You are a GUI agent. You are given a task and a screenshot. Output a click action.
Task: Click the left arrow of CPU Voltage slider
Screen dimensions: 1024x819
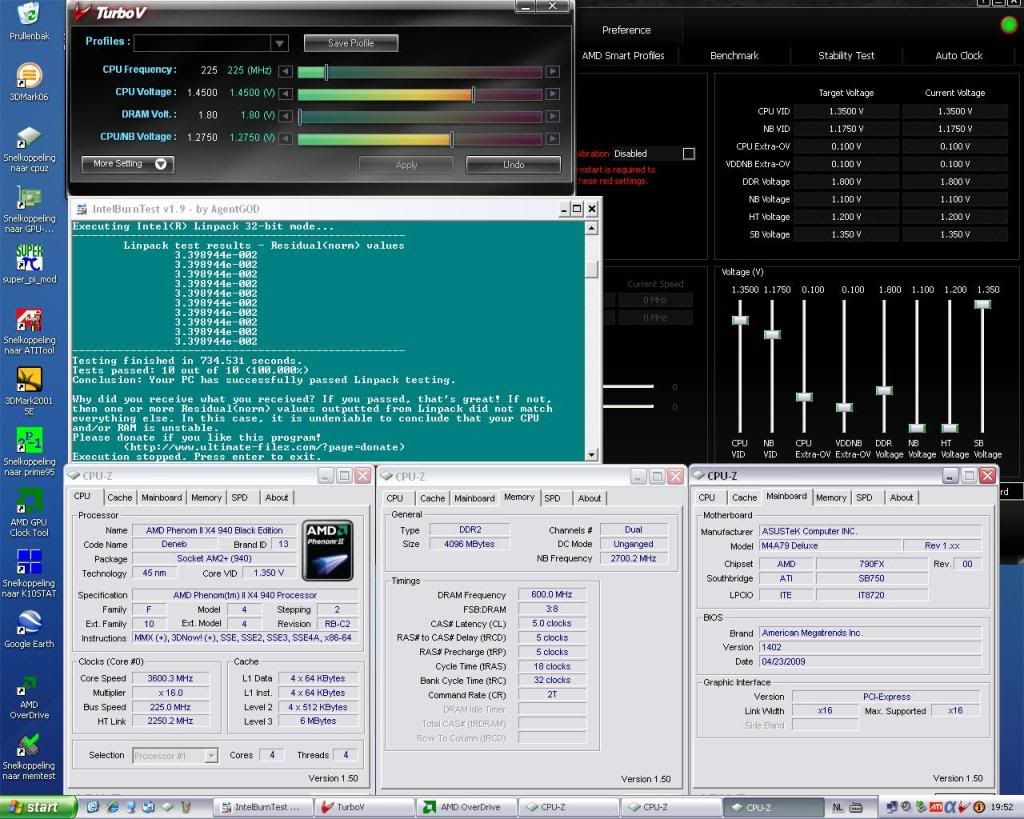pyautogui.click(x=285, y=93)
